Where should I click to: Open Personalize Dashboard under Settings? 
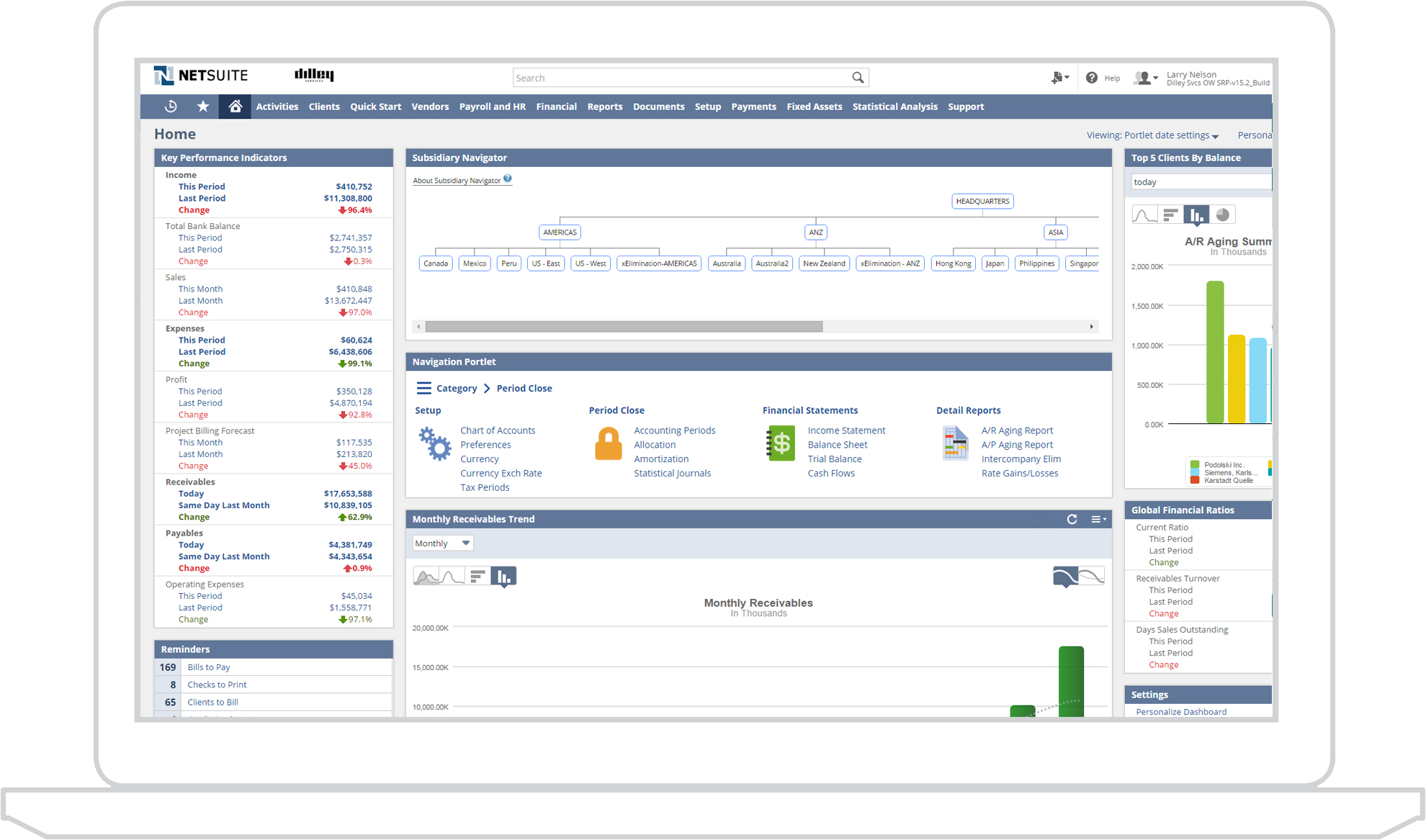[1181, 711]
